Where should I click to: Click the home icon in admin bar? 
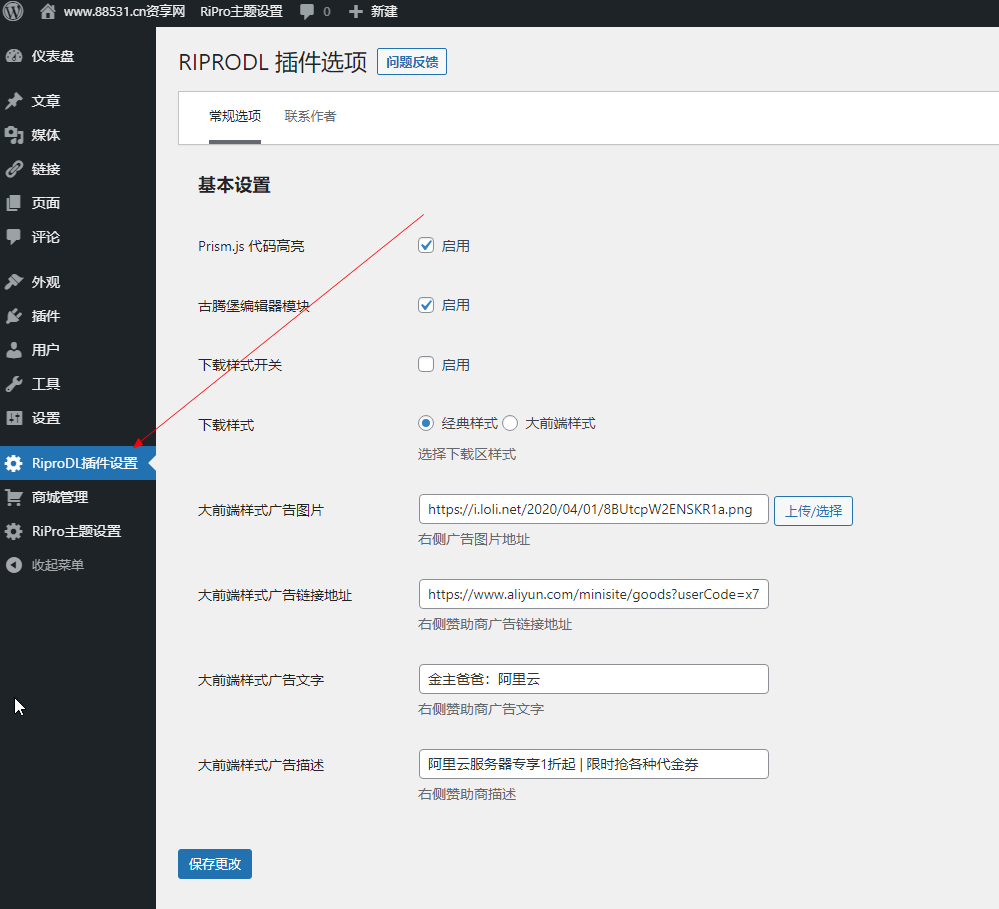[47, 11]
